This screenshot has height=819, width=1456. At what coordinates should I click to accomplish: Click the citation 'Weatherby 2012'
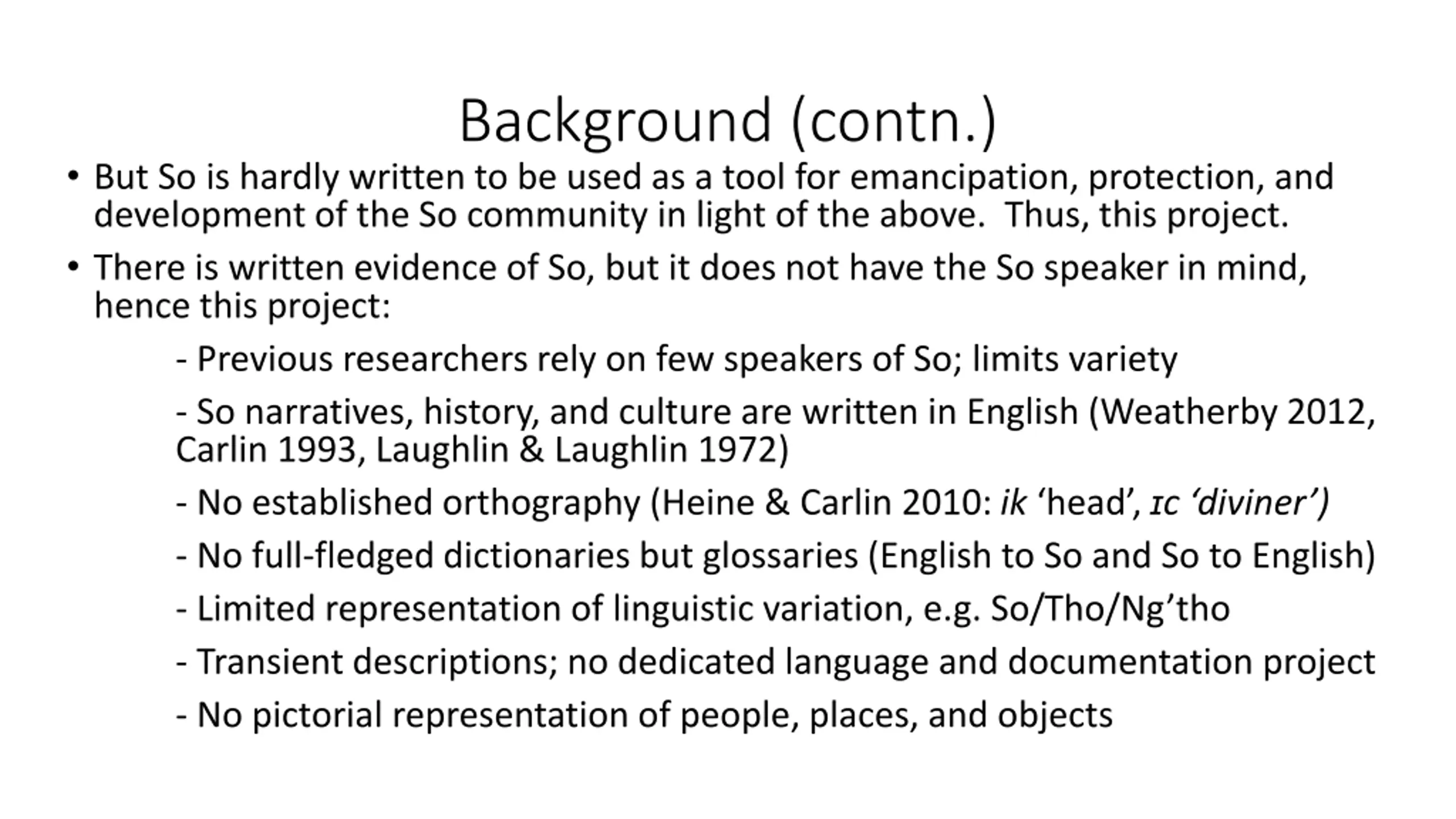click(x=1233, y=412)
